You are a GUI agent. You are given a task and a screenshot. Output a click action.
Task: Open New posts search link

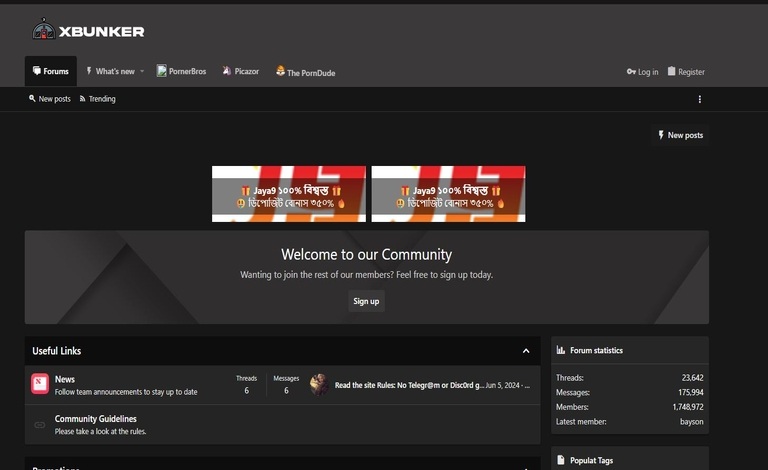point(50,99)
